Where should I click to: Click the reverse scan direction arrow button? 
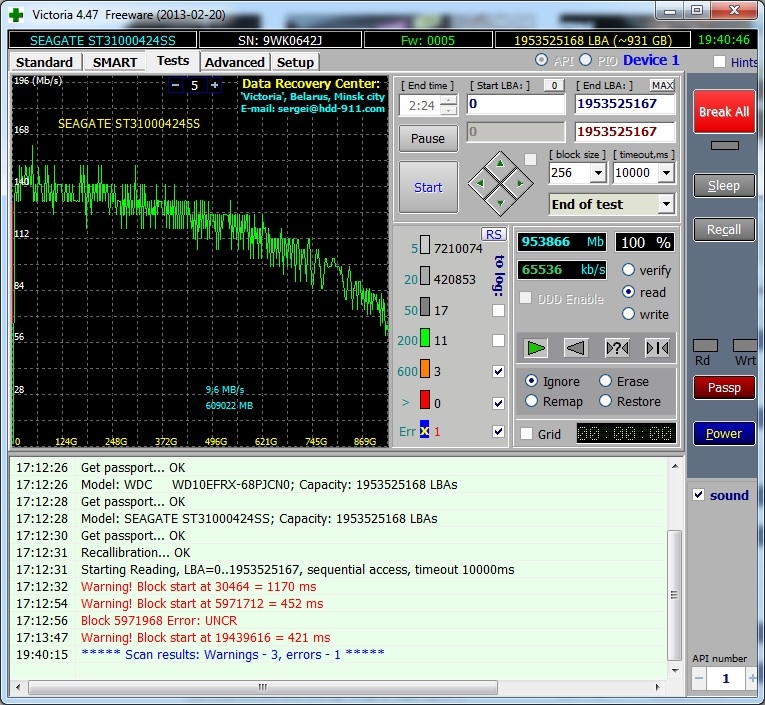[x=576, y=348]
